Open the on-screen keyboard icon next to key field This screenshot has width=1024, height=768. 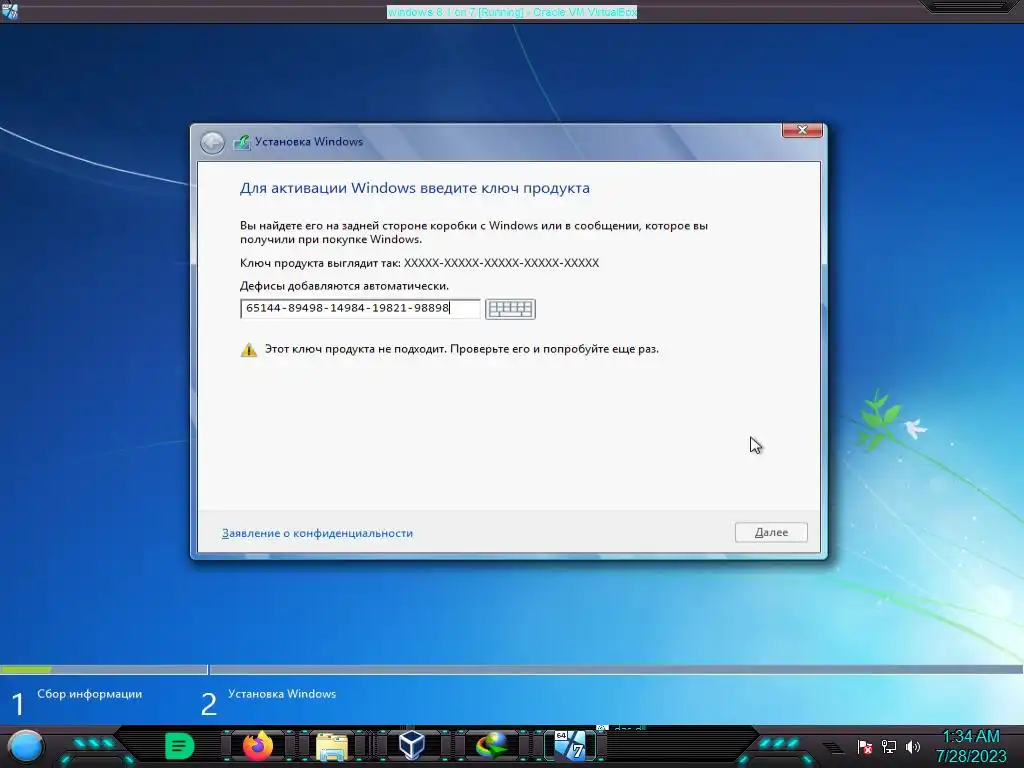510,309
